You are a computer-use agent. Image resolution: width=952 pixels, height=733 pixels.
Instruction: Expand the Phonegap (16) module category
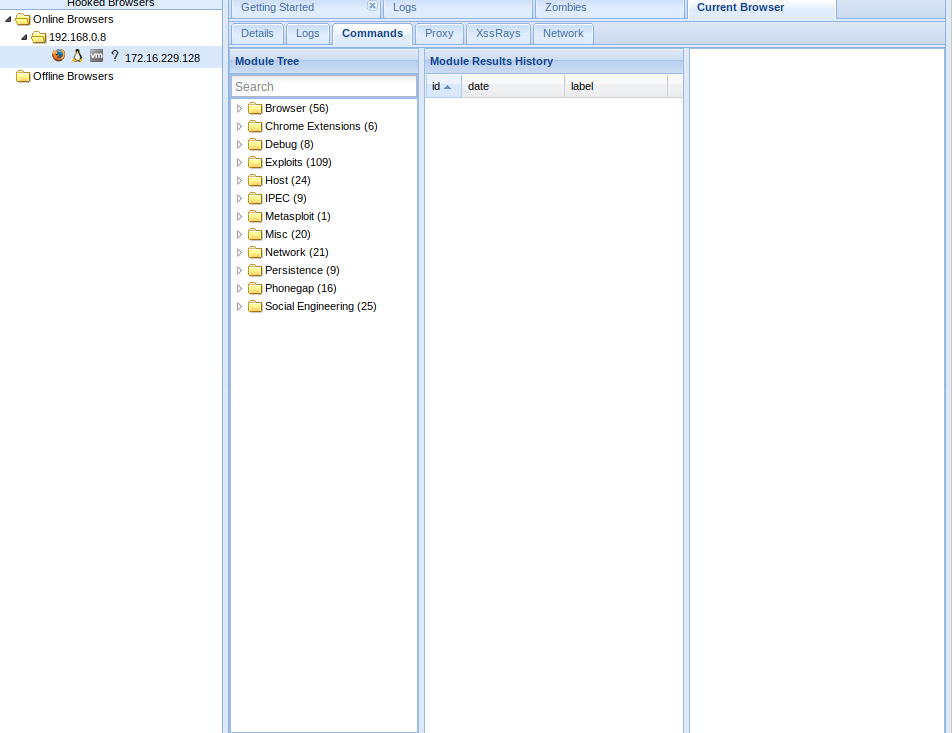pyautogui.click(x=239, y=288)
